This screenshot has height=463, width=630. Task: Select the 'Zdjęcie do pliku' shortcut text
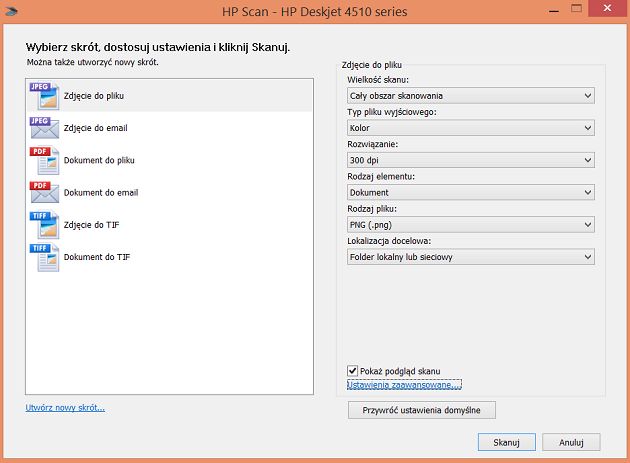[94, 96]
